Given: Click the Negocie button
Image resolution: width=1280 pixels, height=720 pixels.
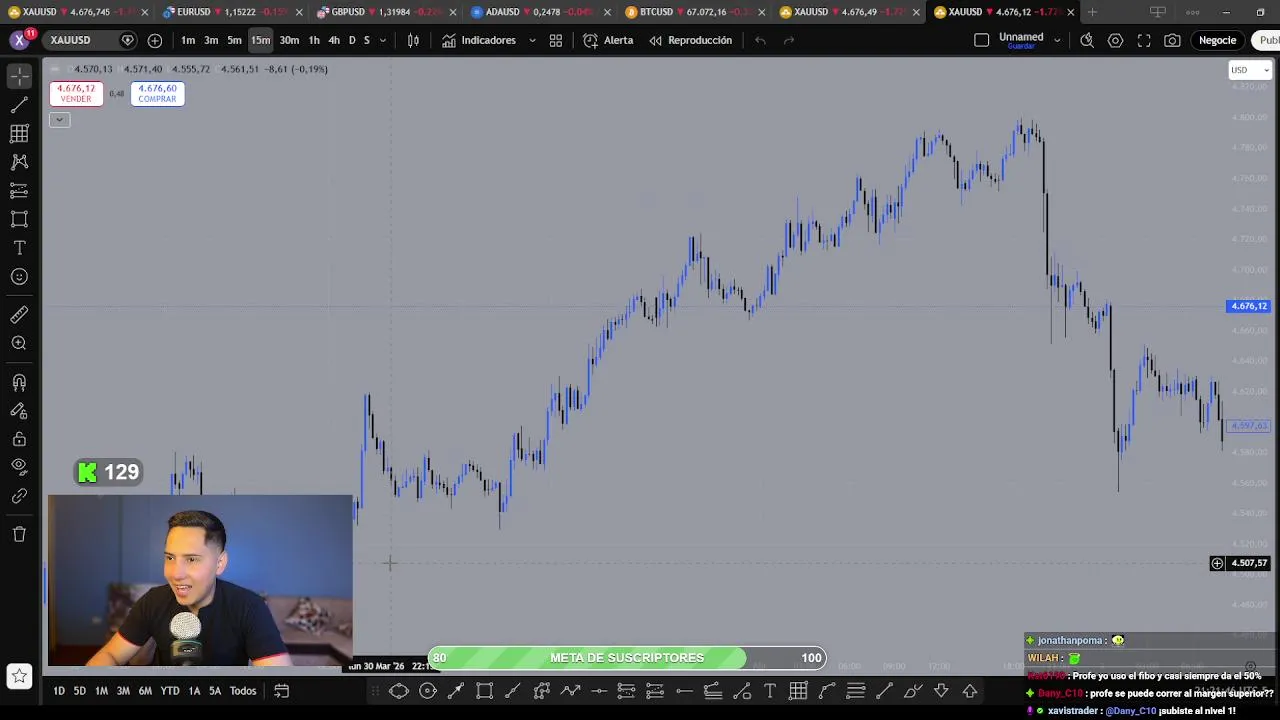Looking at the screenshot, I should (x=1217, y=40).
